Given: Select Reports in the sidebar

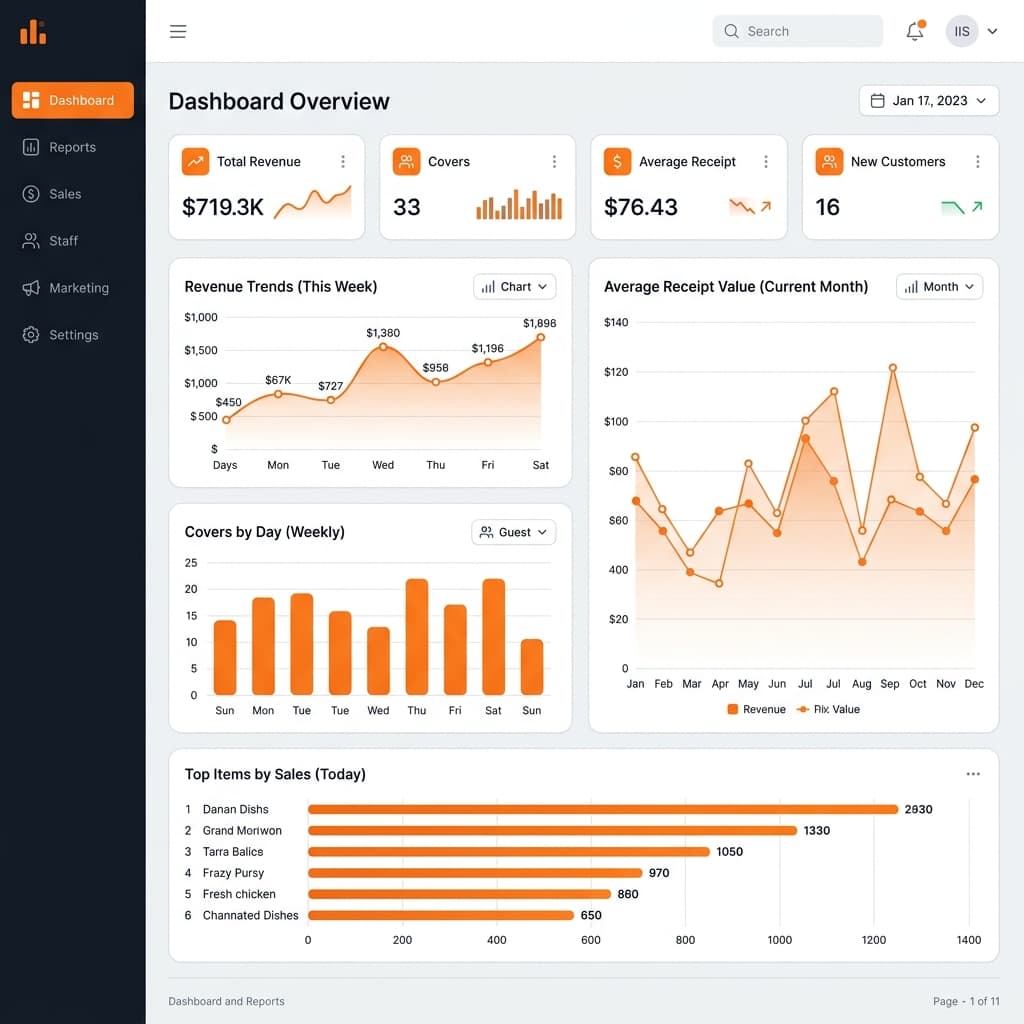Looking at the screenshot, I should [x=71, y=147].
